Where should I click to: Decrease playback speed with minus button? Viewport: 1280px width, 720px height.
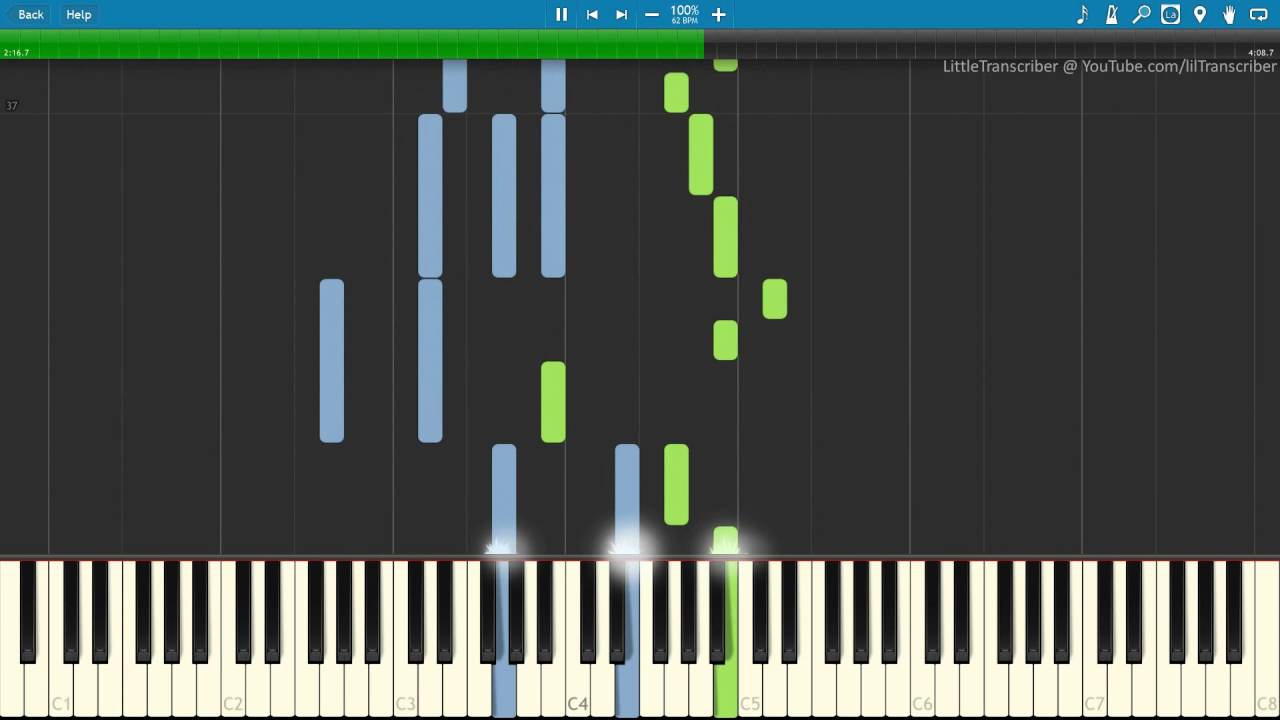(x=652, y=14)
